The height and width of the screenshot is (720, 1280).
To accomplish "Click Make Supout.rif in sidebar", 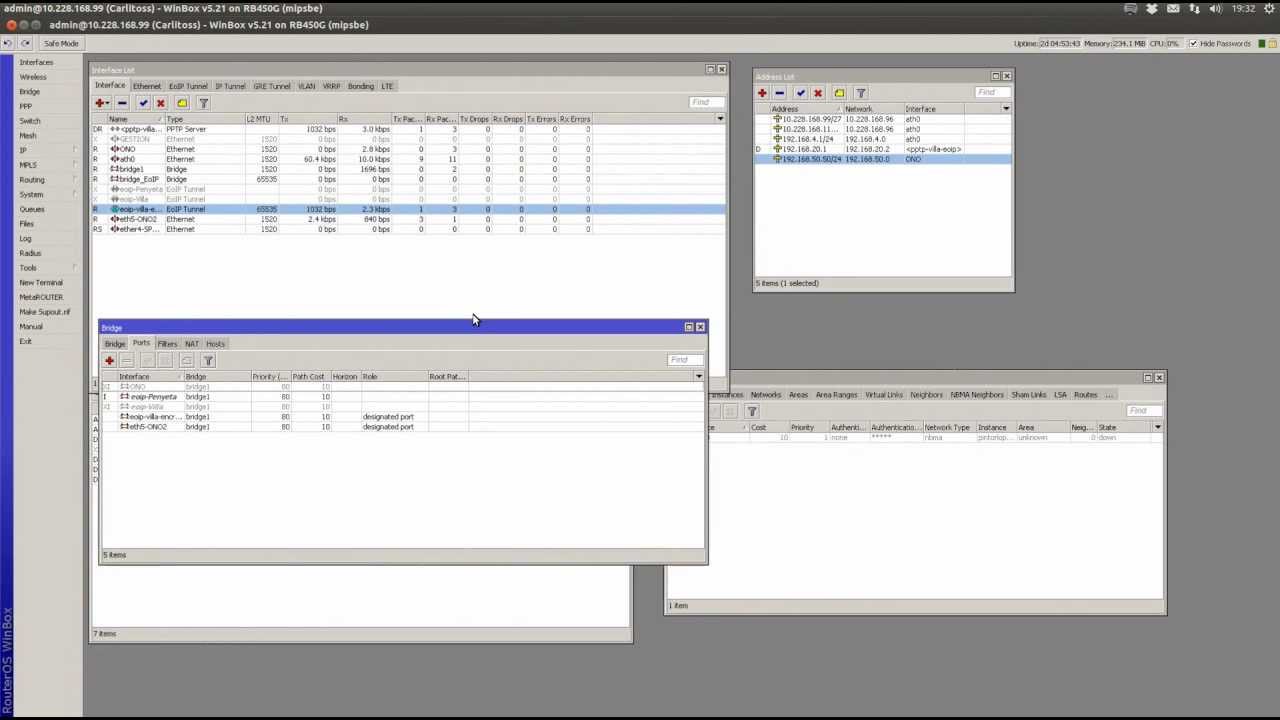I will click(44, 312).
